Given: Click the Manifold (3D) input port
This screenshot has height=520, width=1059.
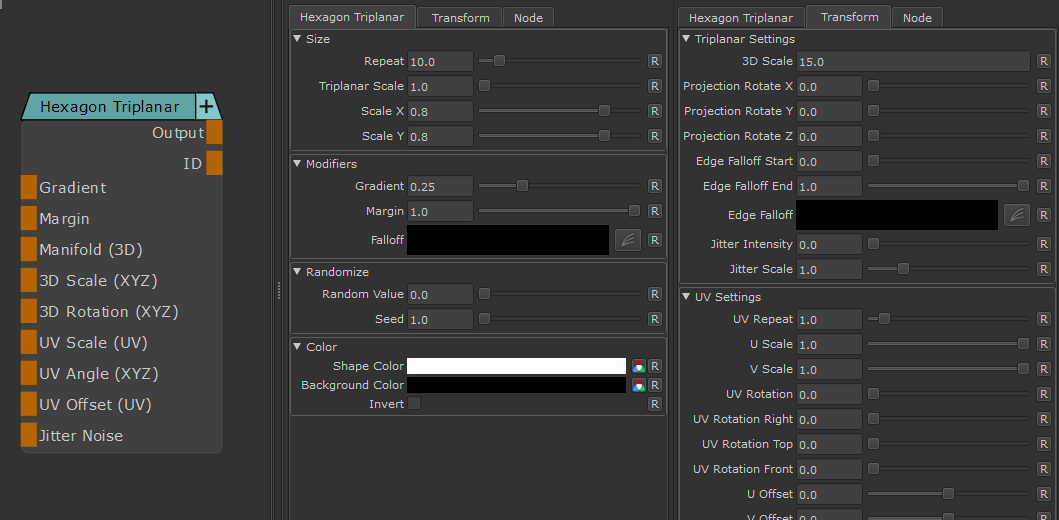Looking at the screenshot, I should pos(28,250).
